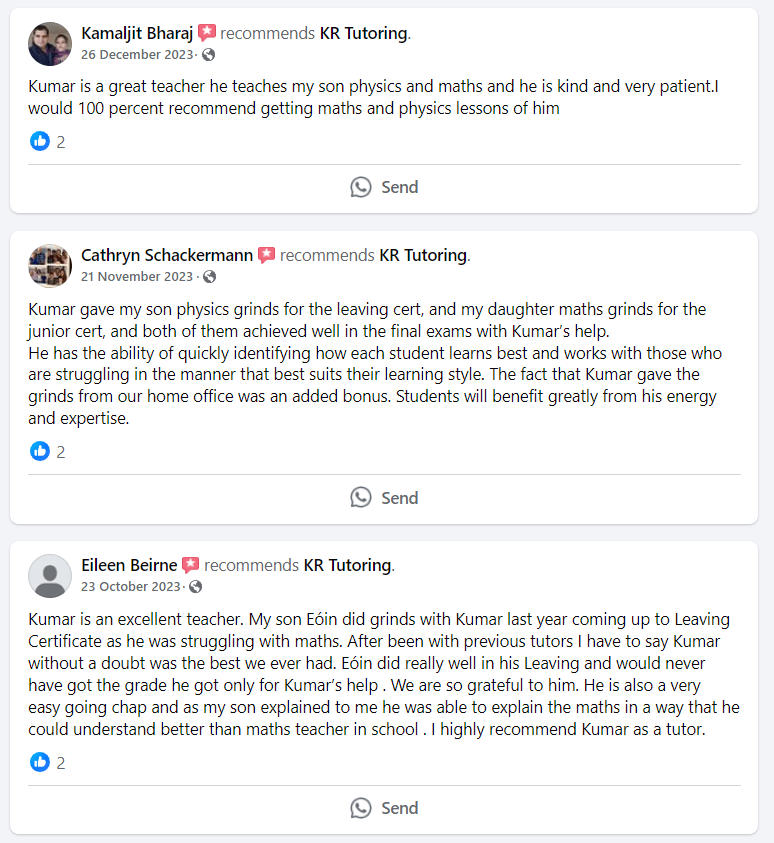Click the public globe icon on 23 October post
774x843 pixels.
point(196,586)
